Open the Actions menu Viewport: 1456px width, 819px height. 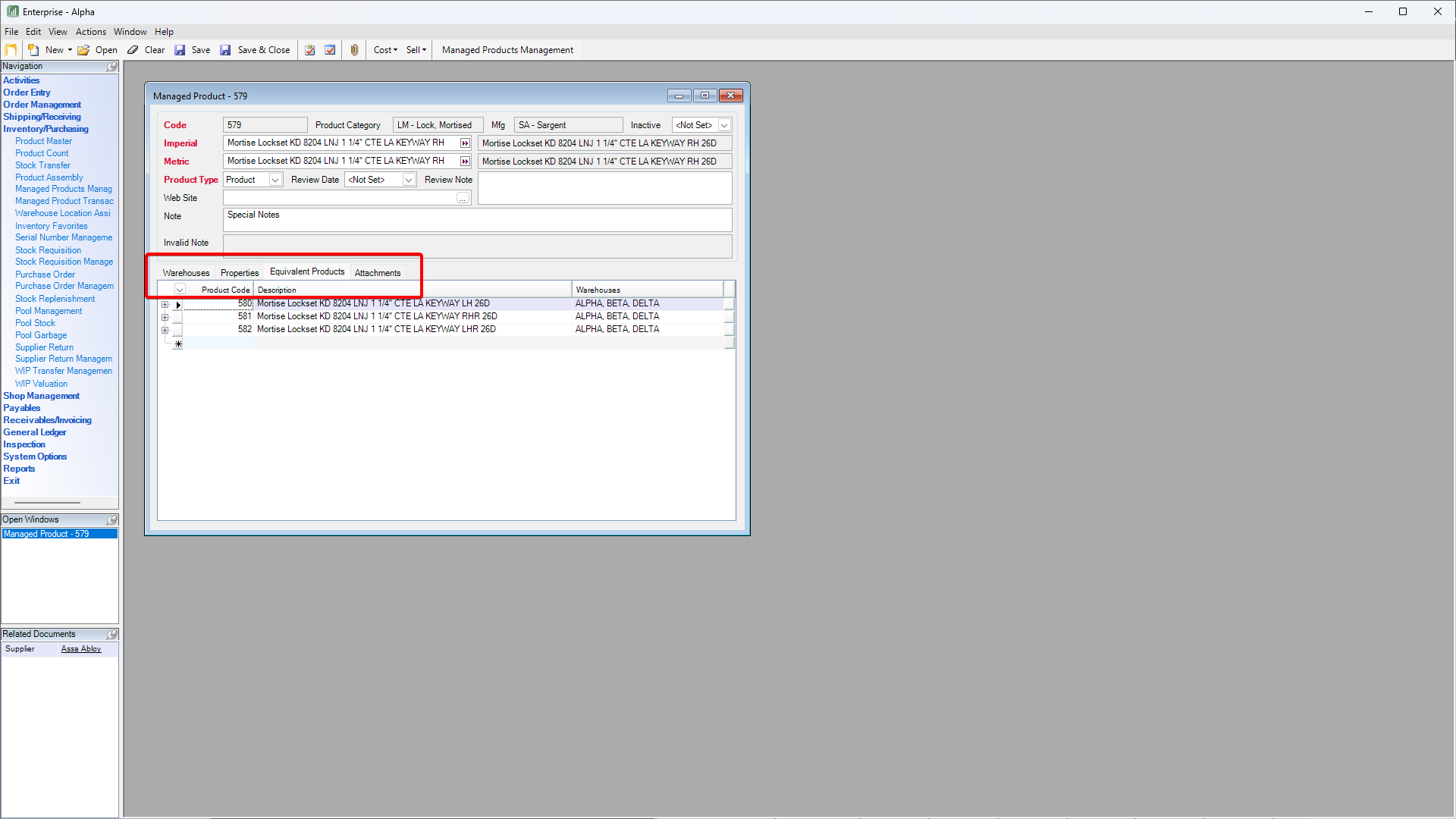(x=90, y=32)
